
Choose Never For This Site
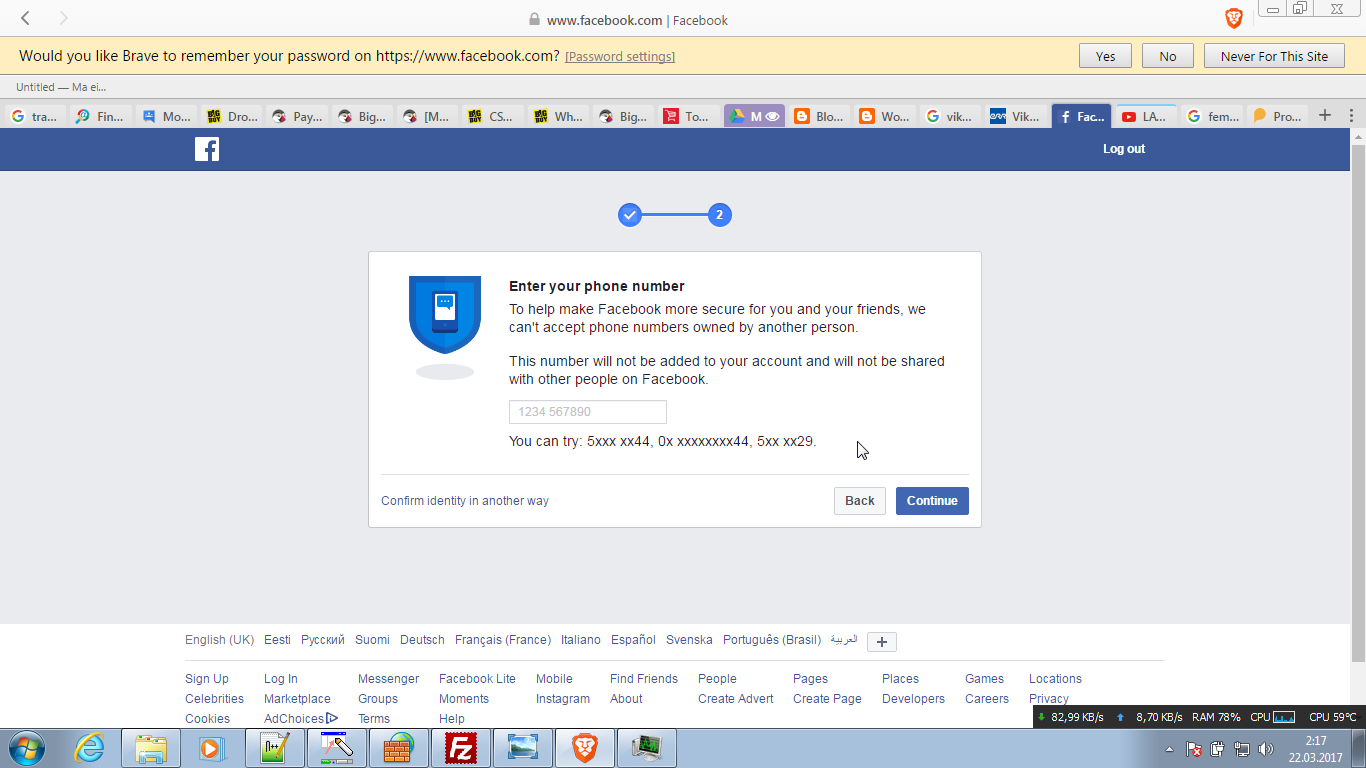1274,56
